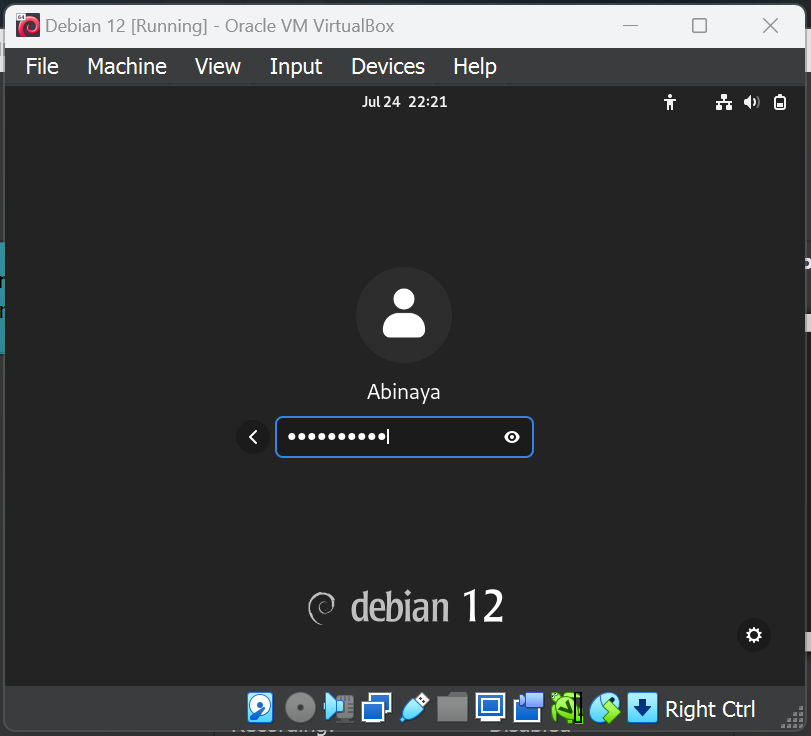Click the CPU virtualization status icon
Image resolution: width=811 pixels, height=736 pixels.
click(566, 707)
